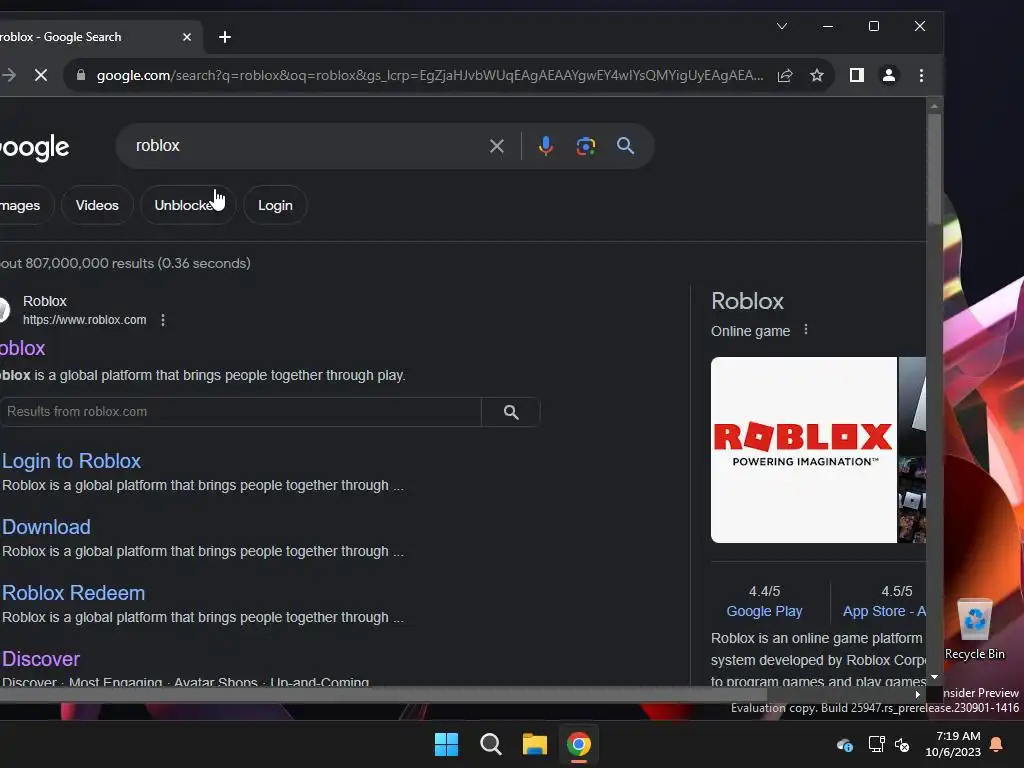Open more options beside Online game
The width and height of the screenshot is (1024, 768).
(x=806, y=330)
